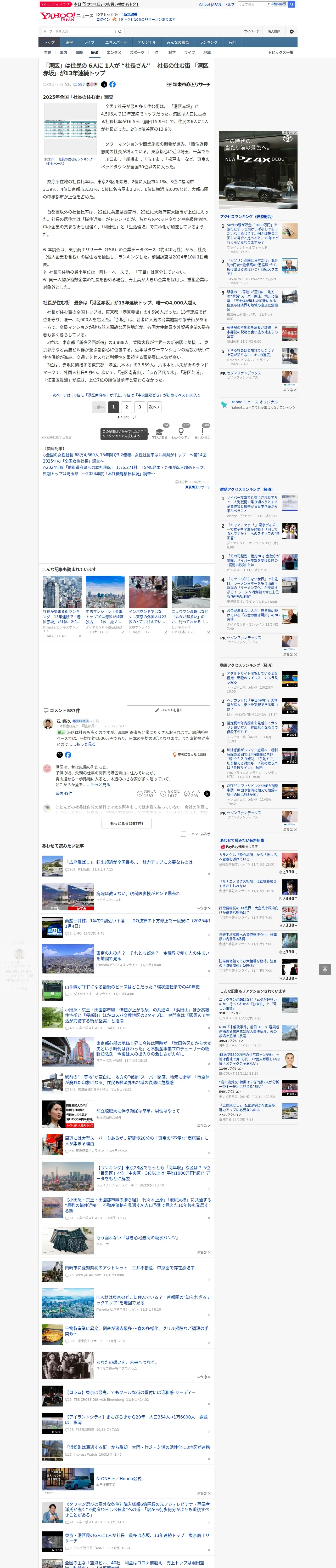Open トピックス一覧 link
Viewport: 336px width, 1568px height.
click(x=281, y=52)
